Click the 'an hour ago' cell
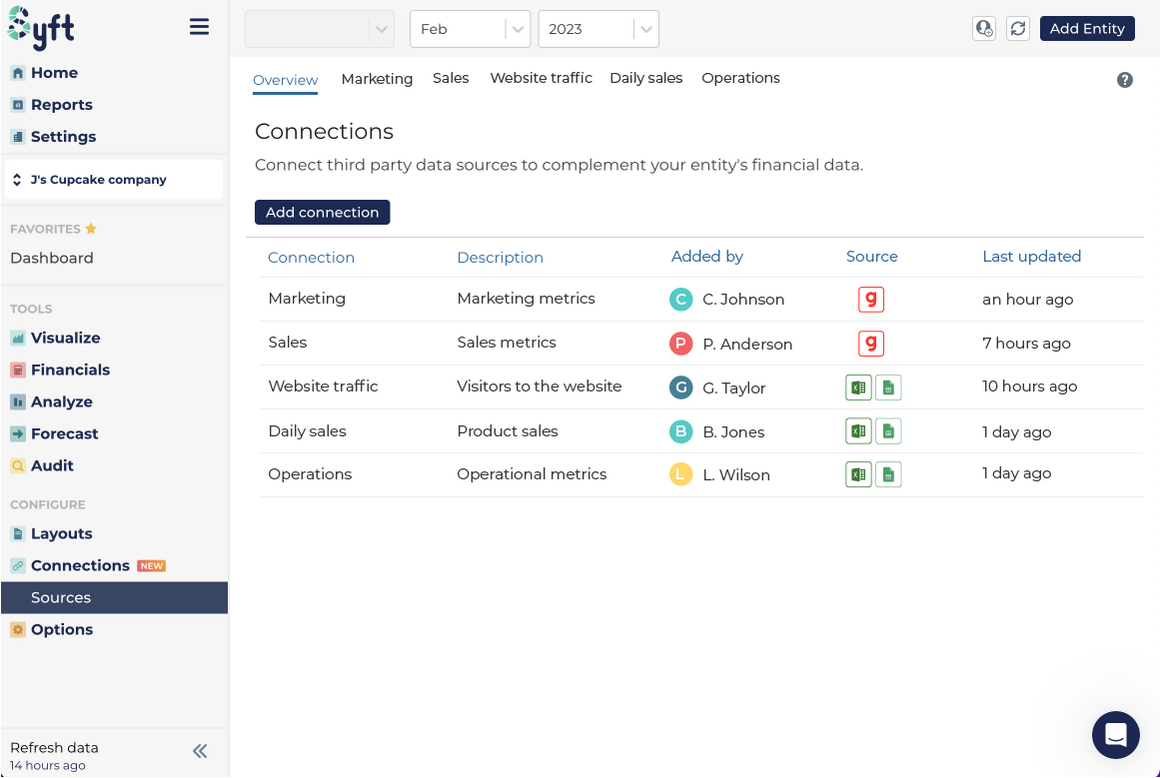This screenshot has width=1160, height=778. point(1028,300)
